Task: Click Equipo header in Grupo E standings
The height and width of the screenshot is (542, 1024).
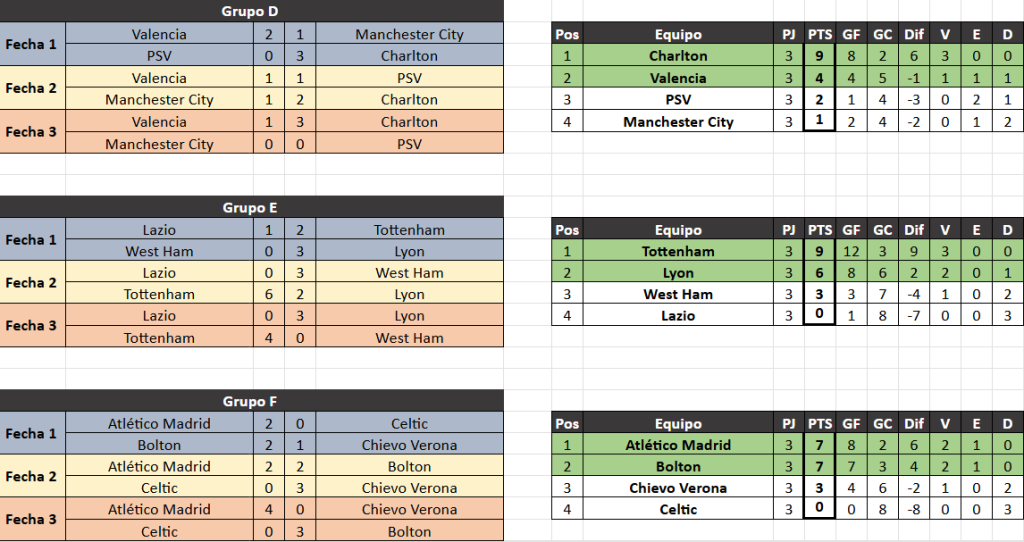Action: pos(678,230)
